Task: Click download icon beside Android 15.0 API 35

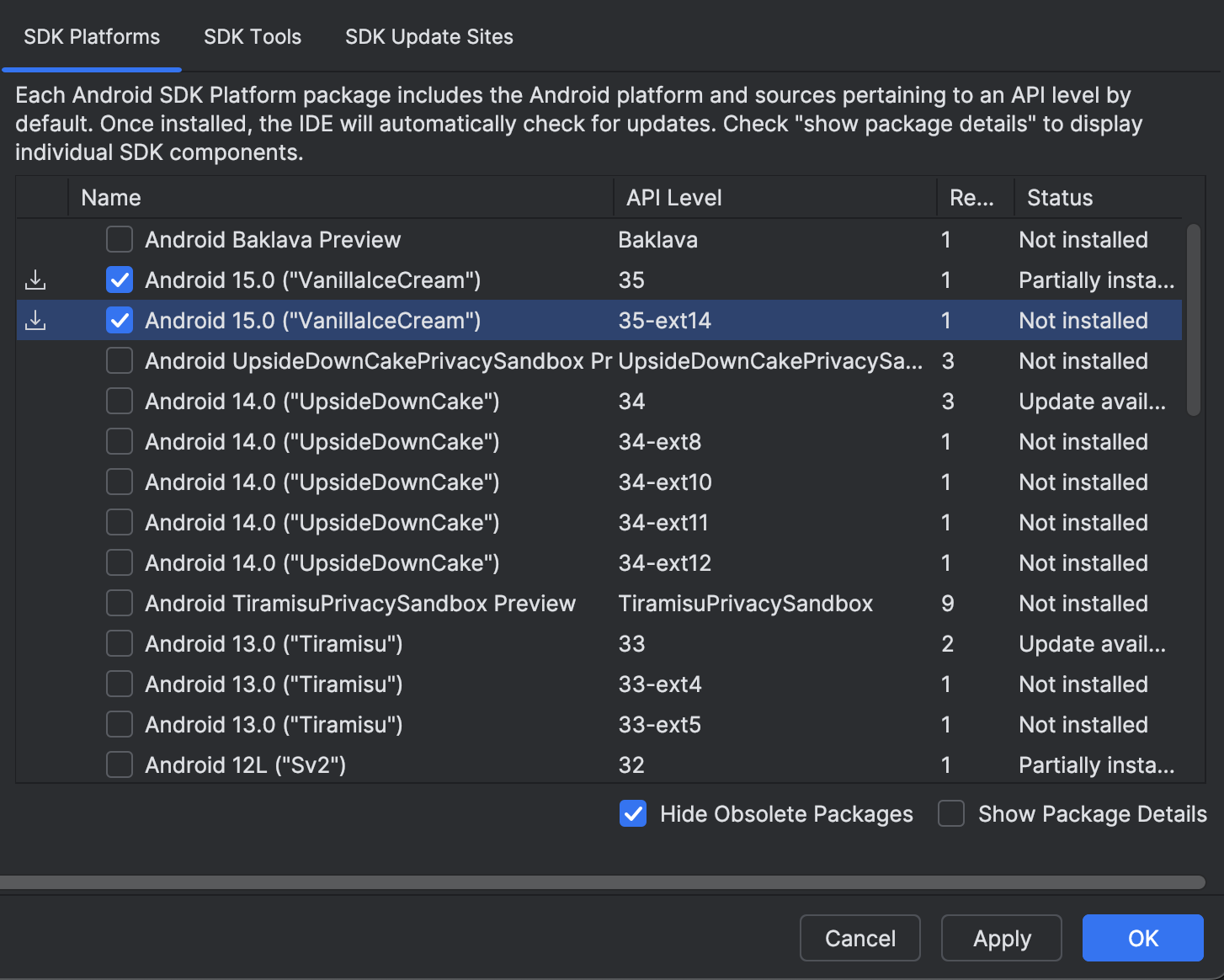Action: [x=35, y=280]
